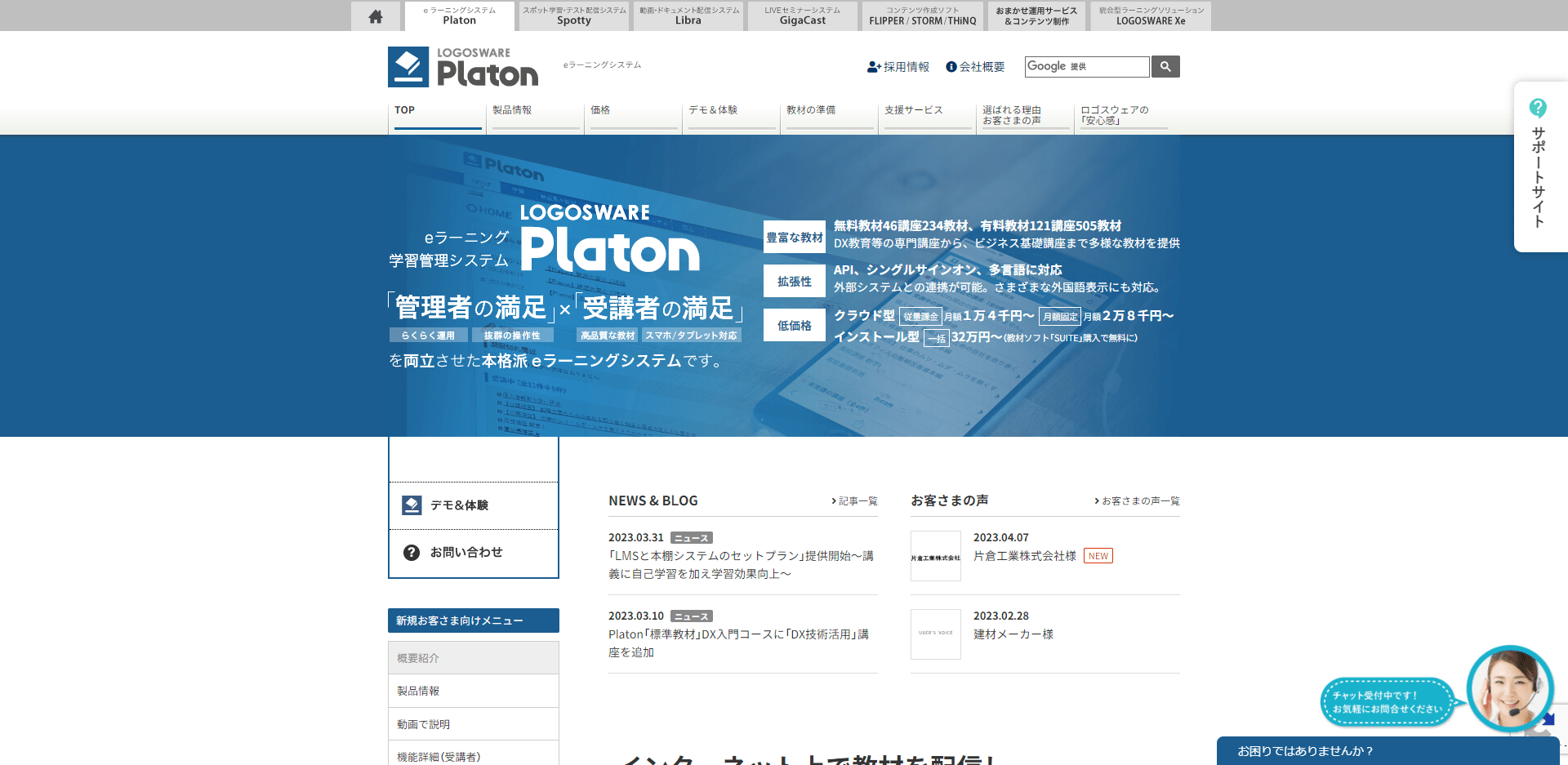Open FLIPPER / STORM / THiNQ tab
Image resolution: width=1568 pixels, height=765 pixels.
(923, 16)
